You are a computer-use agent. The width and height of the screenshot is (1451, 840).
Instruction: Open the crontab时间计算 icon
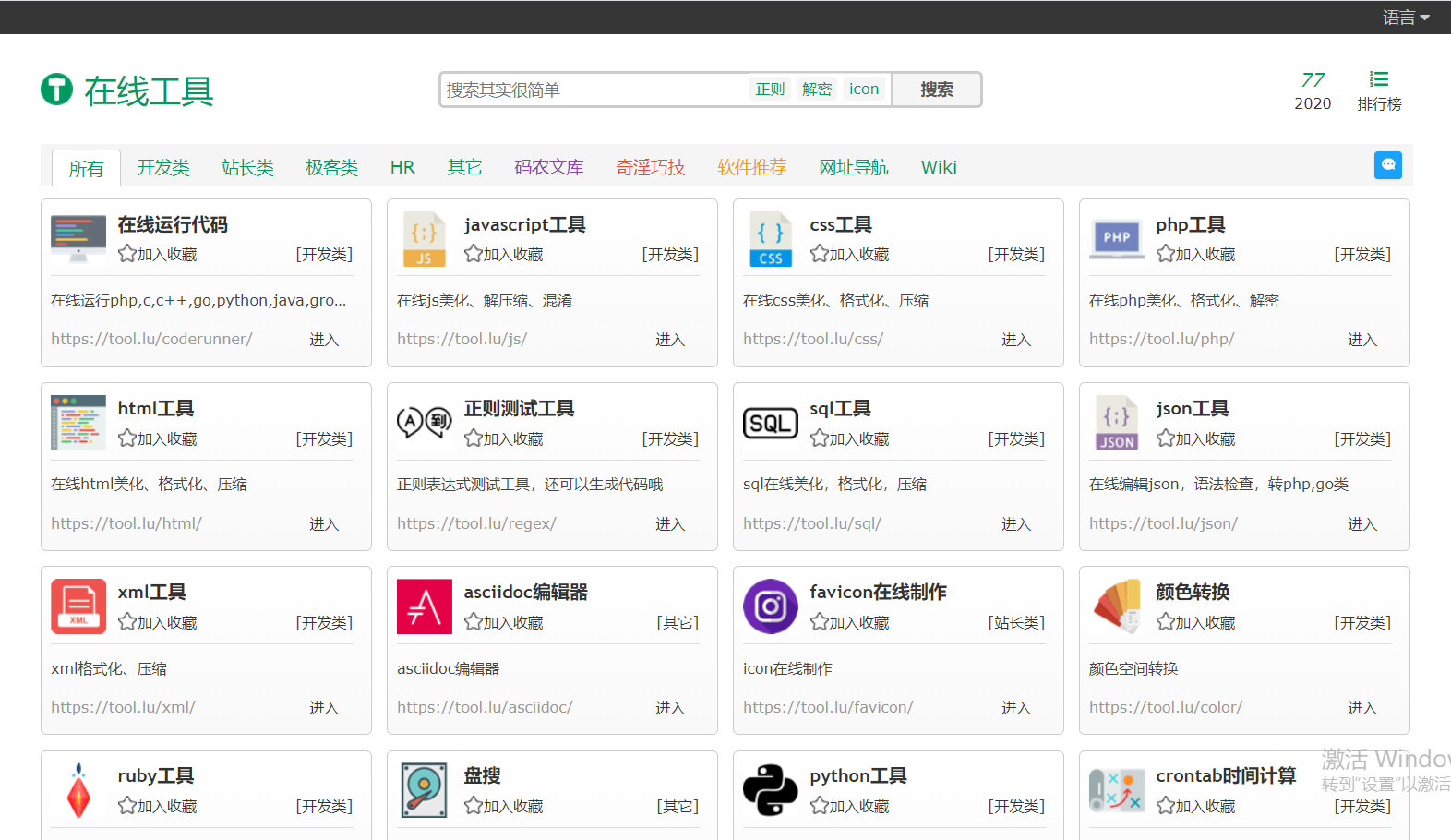point(1117,790)
